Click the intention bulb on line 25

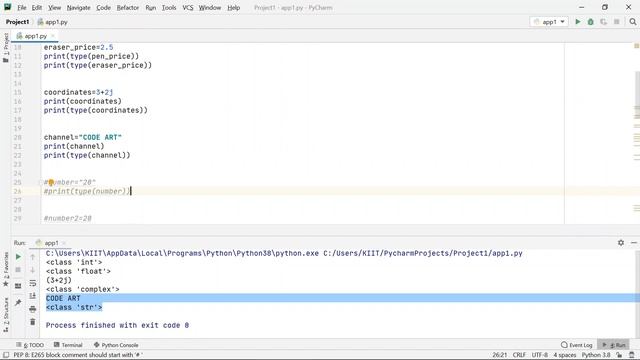[51, 182]
